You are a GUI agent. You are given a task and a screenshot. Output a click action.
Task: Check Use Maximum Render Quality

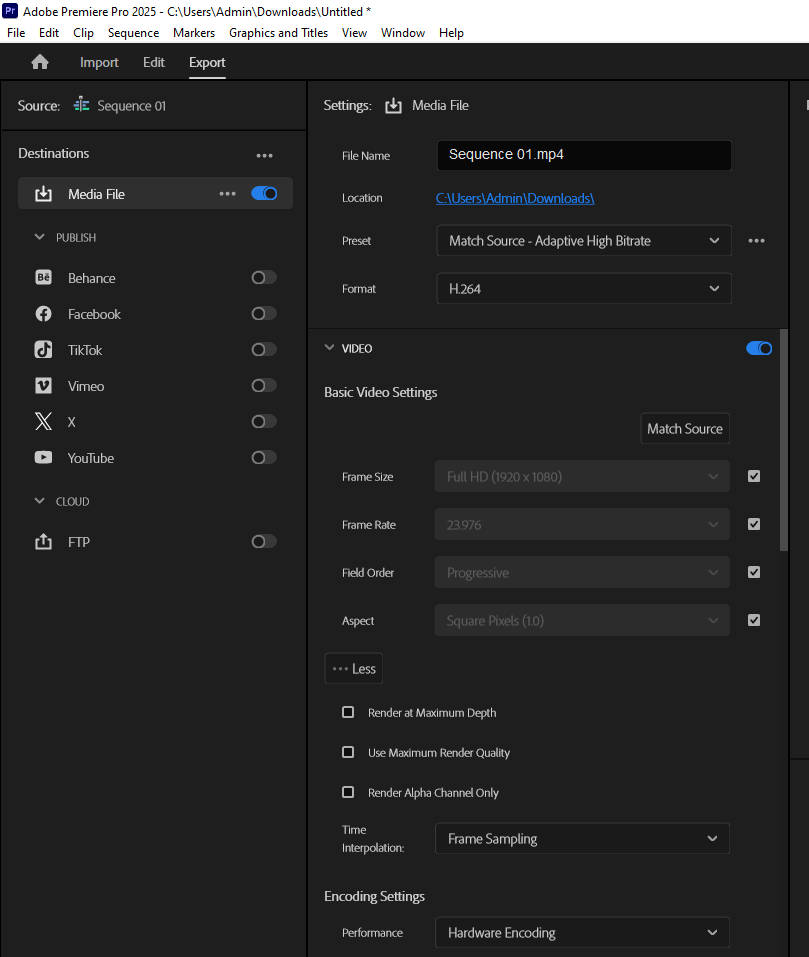(348, 753)
